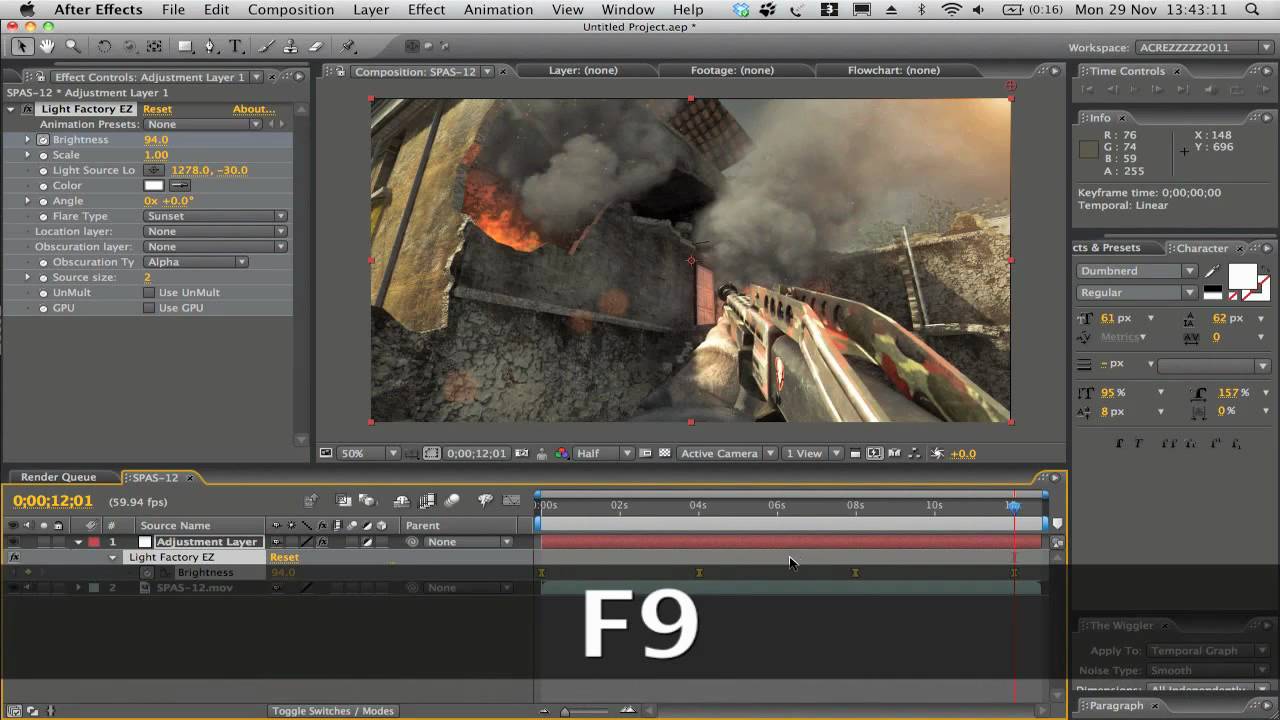Open the timeline Graph Editor icon
Image resolution: width=1280 pixels, height=720 pixels.
511,501
